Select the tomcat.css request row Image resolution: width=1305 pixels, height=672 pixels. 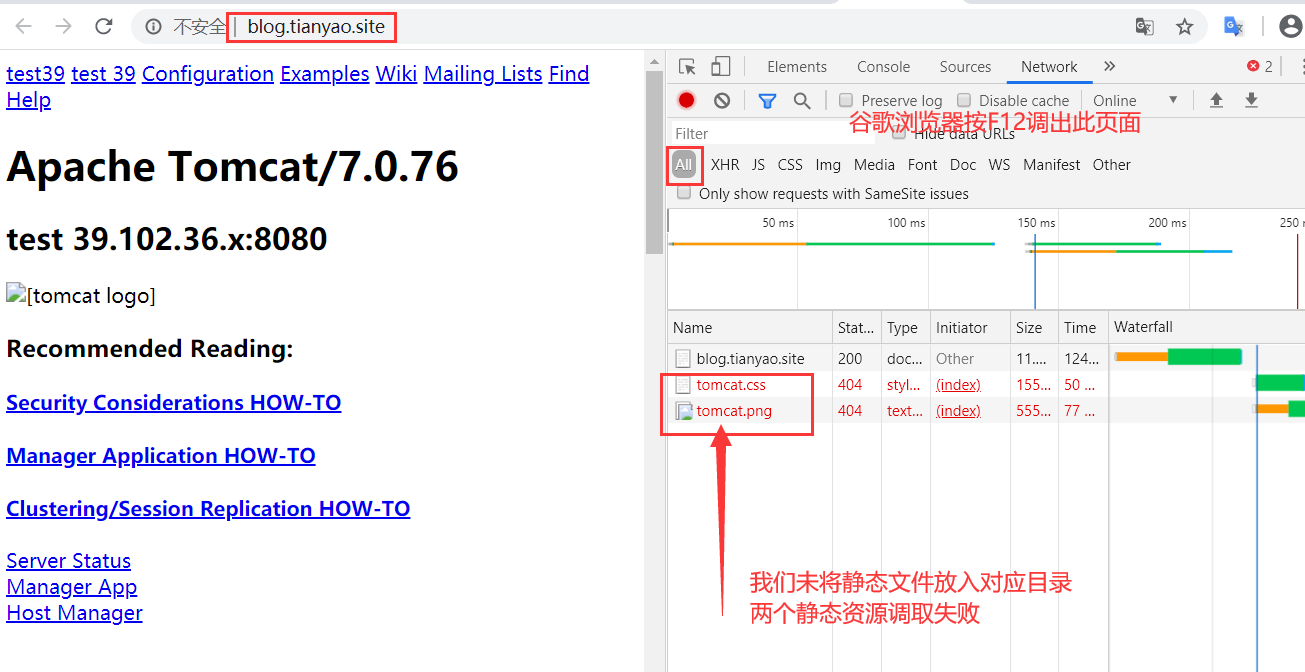(985, 384)
